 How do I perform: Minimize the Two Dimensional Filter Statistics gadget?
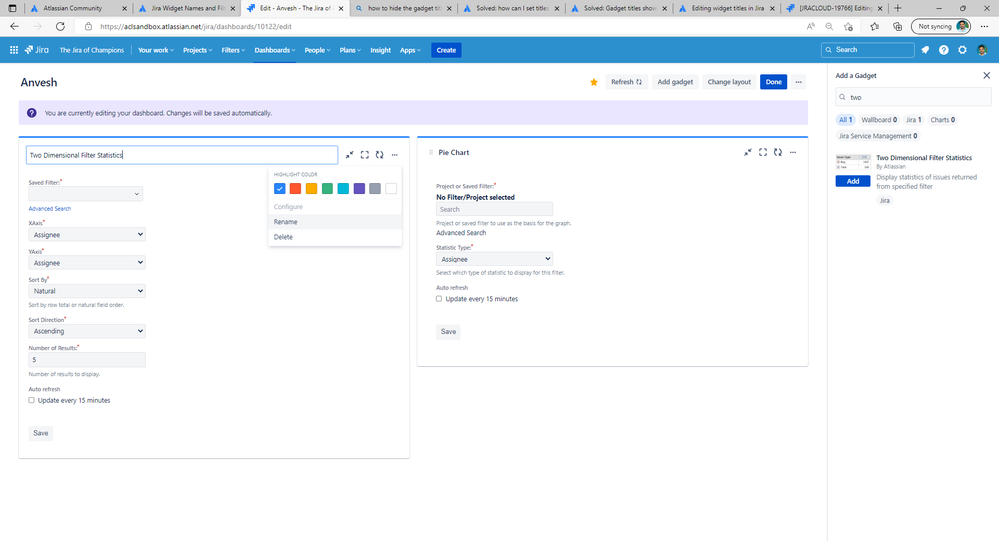[x=349, y=155]
